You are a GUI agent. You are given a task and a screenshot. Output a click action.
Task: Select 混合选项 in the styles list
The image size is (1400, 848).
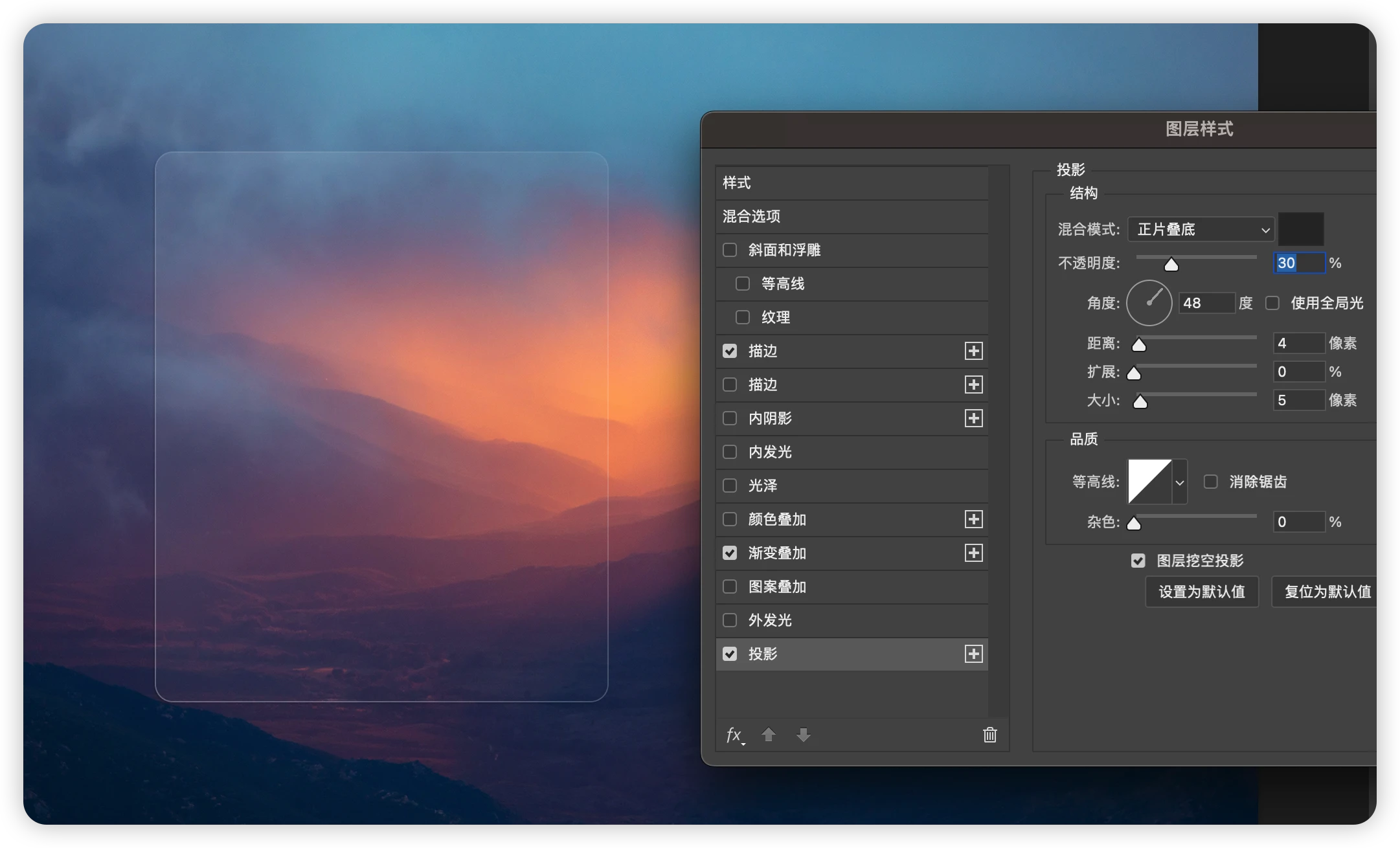(852, 216)
